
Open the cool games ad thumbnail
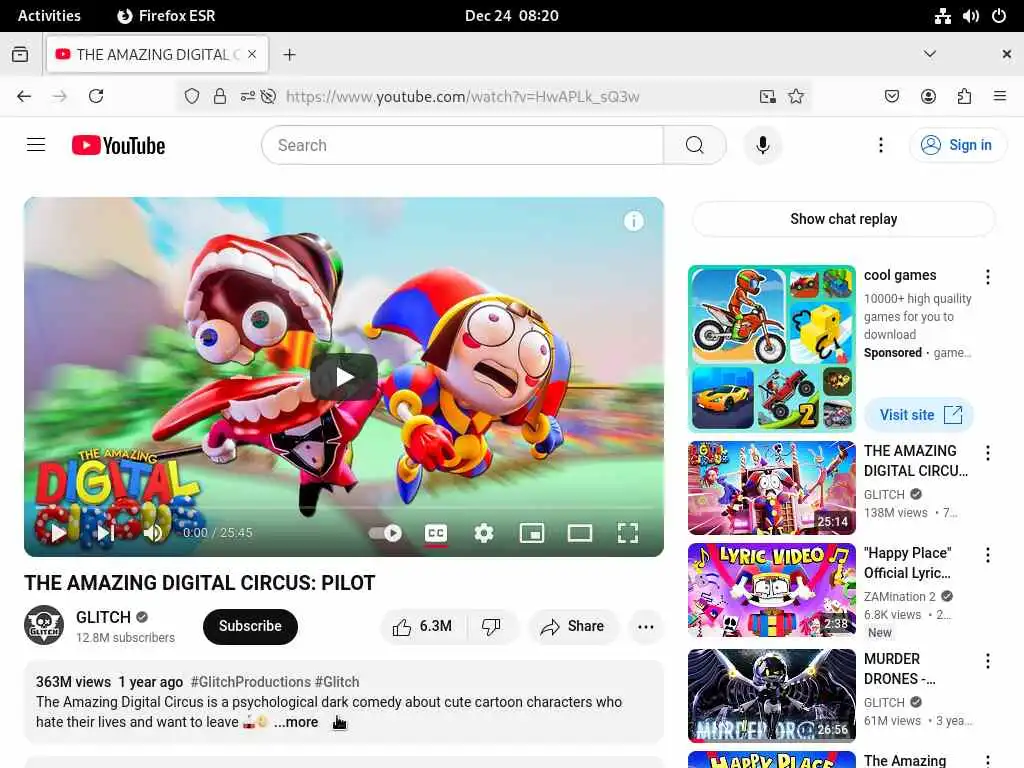click(771, 349)
